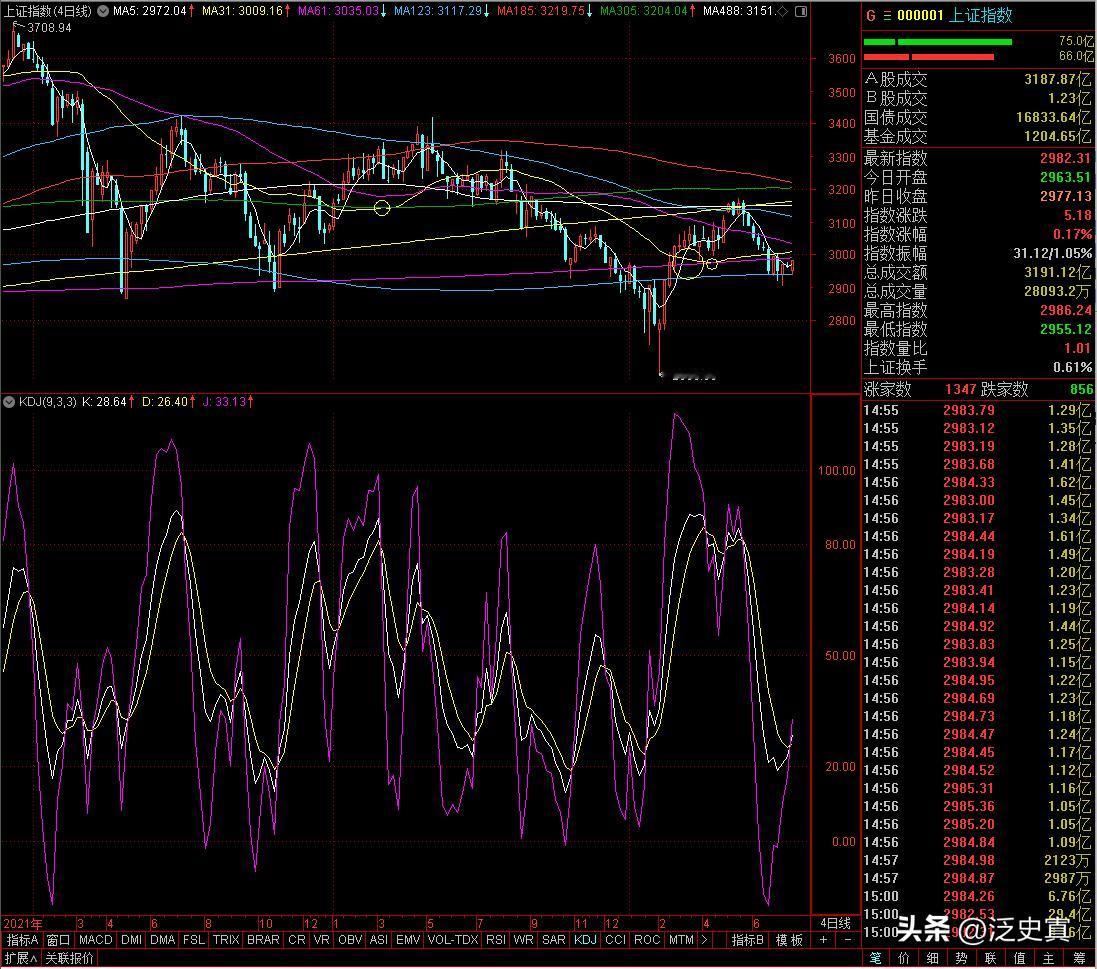The width and height of the screenshot is (1097, 969).
Task: Click the 2021年 label on time axis
Action: (22, 924)
